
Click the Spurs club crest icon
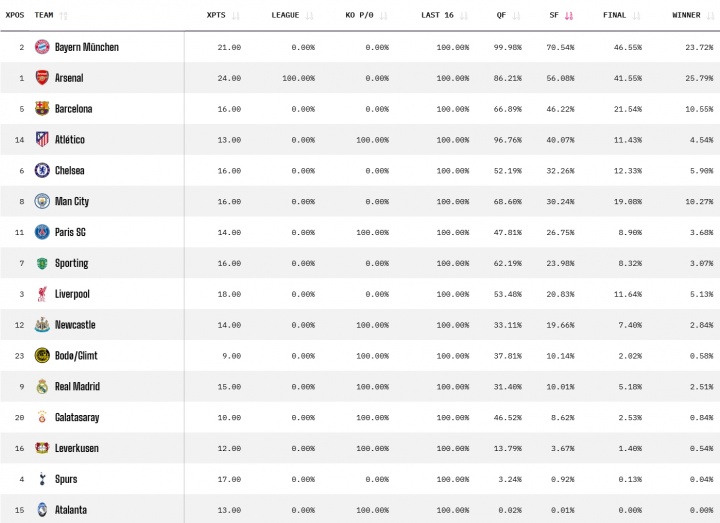point(42,479)
